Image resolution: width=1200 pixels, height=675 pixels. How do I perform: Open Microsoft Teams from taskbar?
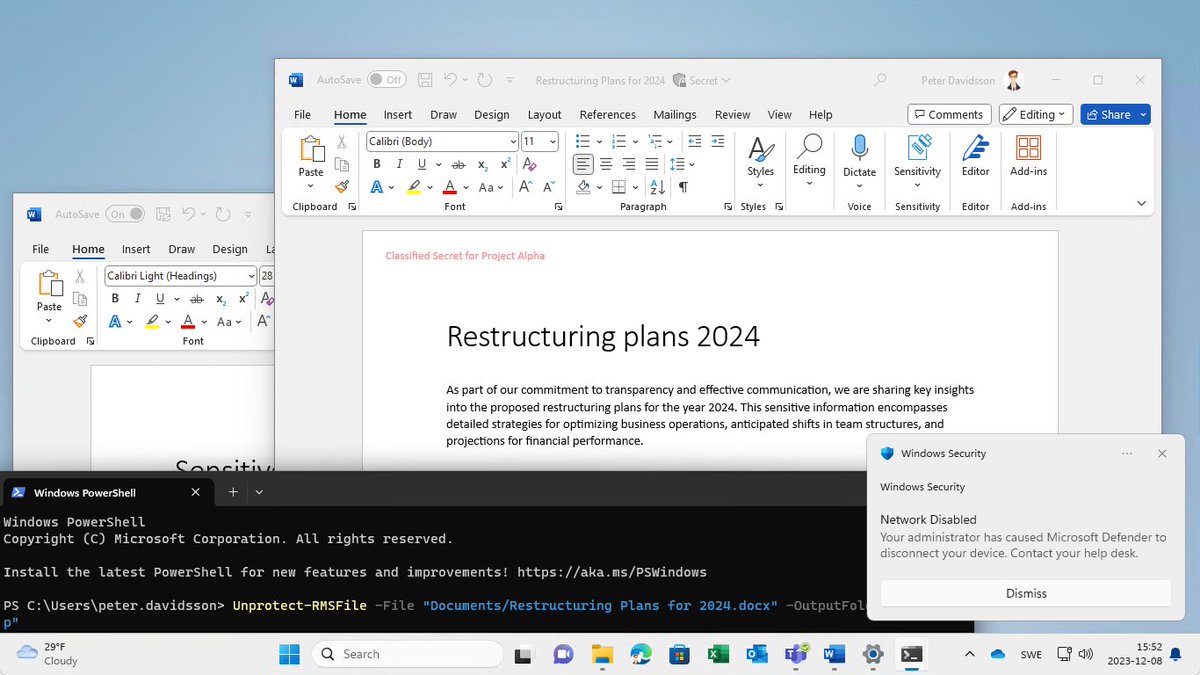click(796, 654)
